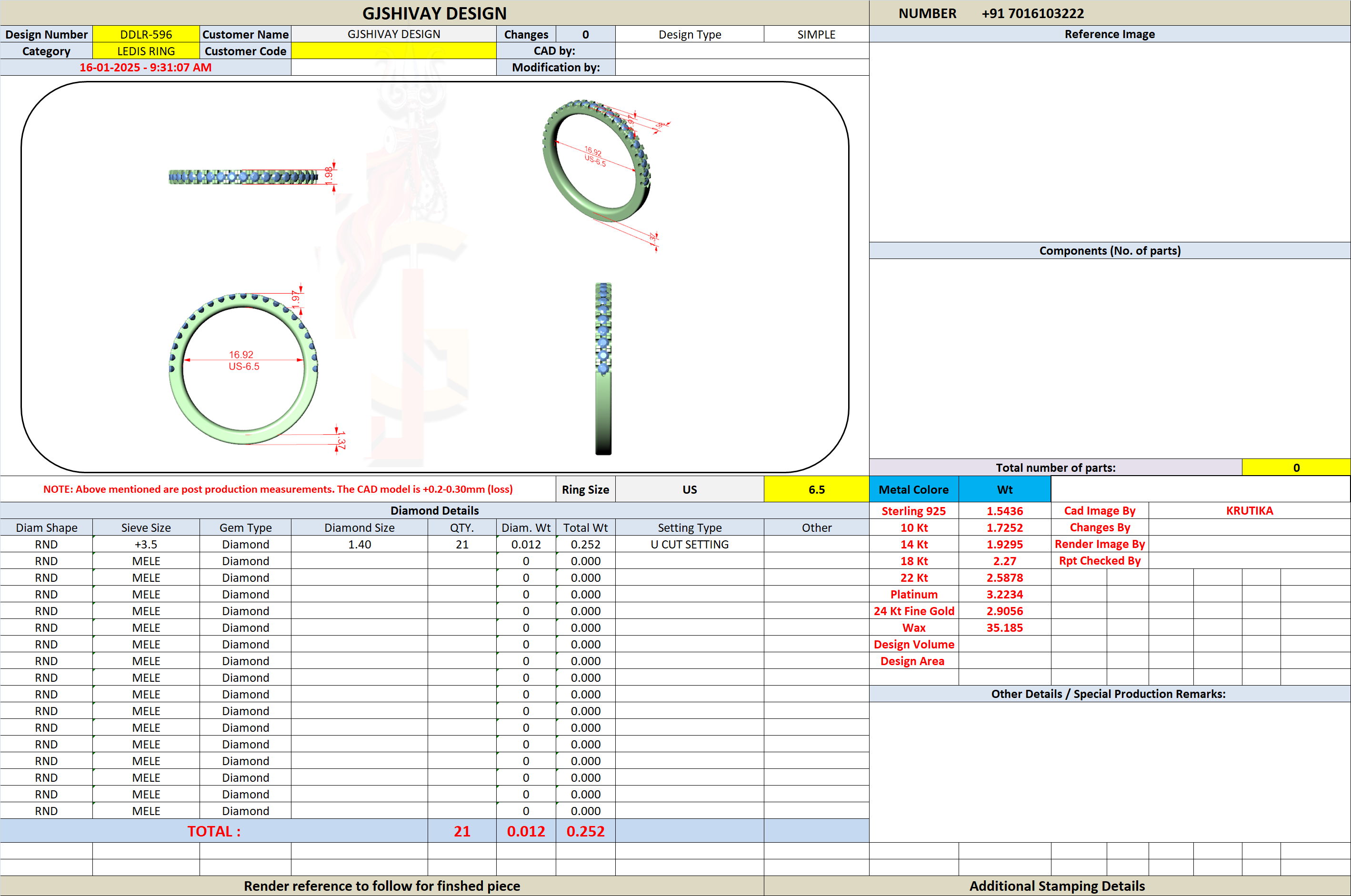Select the Design Number cell DDLR-596

point(146,34)
